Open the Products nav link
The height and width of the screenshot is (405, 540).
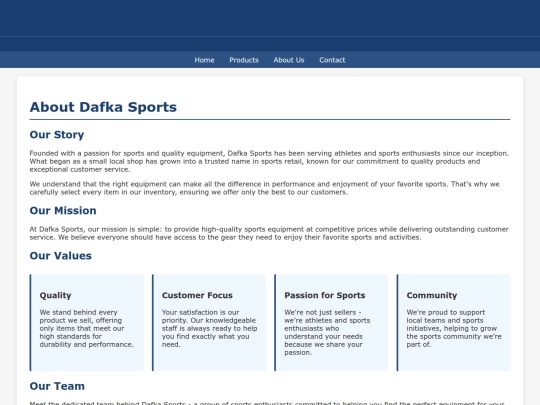click(244, 60)
